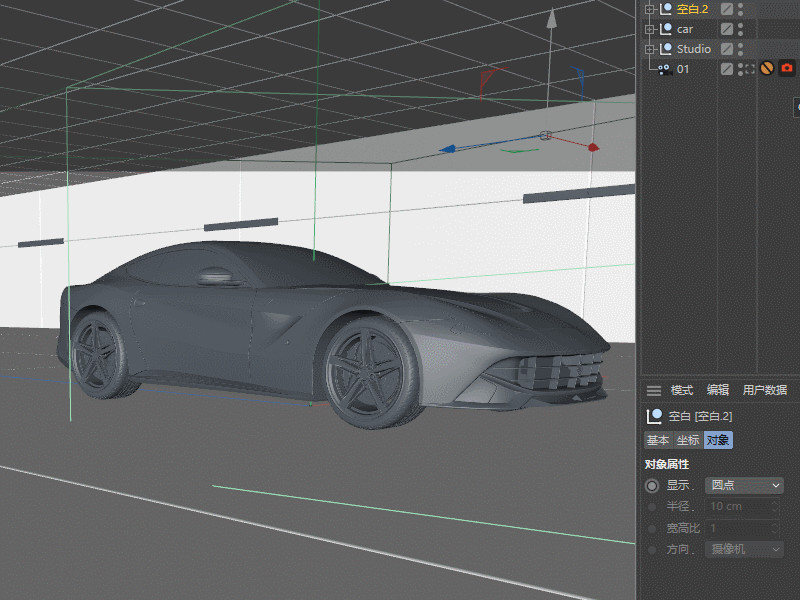800x600 pixels.
Task: Switch to the 基本 tab
Action: pyautogui.click(x=658, y=440)
